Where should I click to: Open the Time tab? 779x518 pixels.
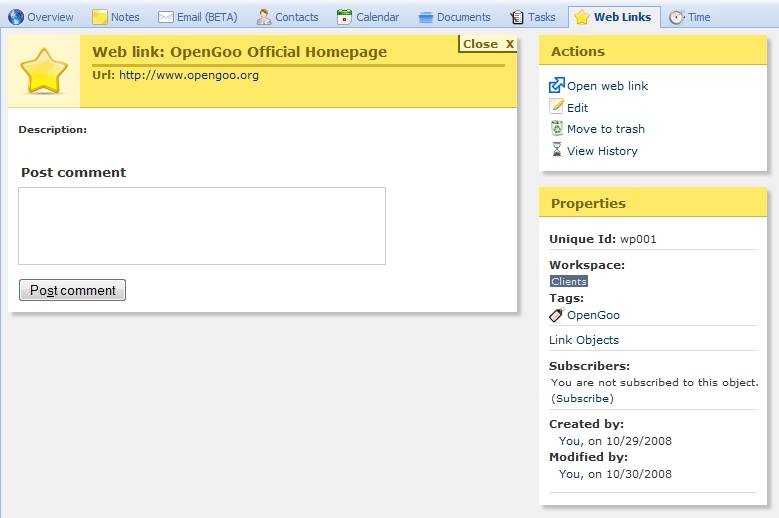tap(690, 17)
